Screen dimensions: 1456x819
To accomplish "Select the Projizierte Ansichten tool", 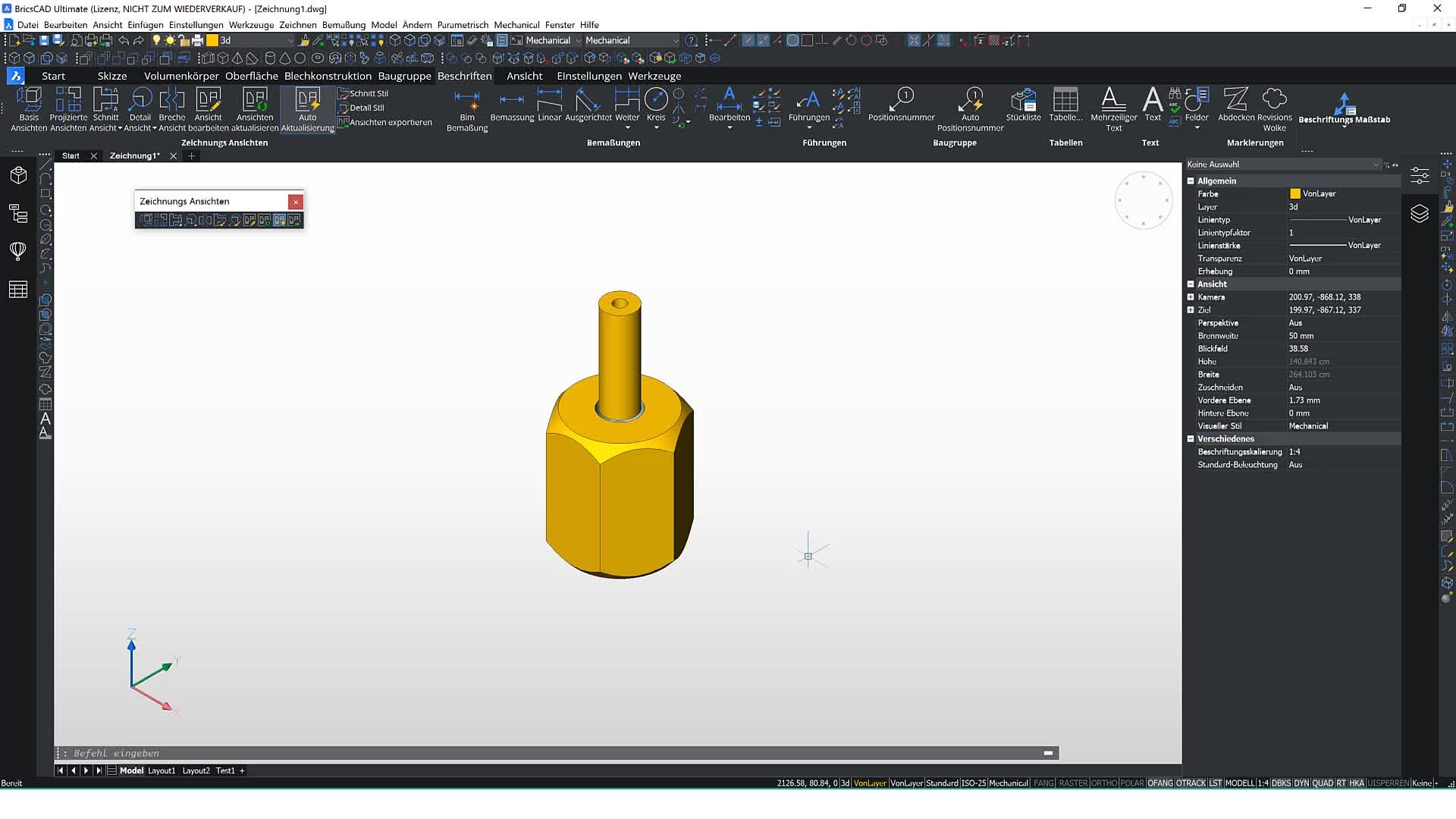I will [68, 109].
